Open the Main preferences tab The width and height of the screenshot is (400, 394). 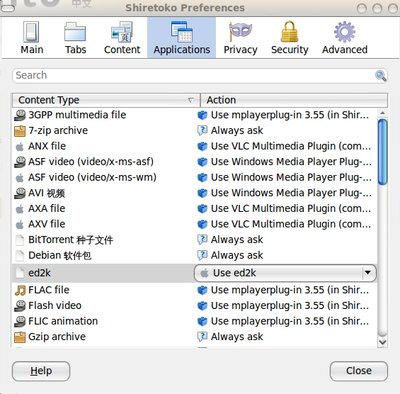[x=32, y=38]
